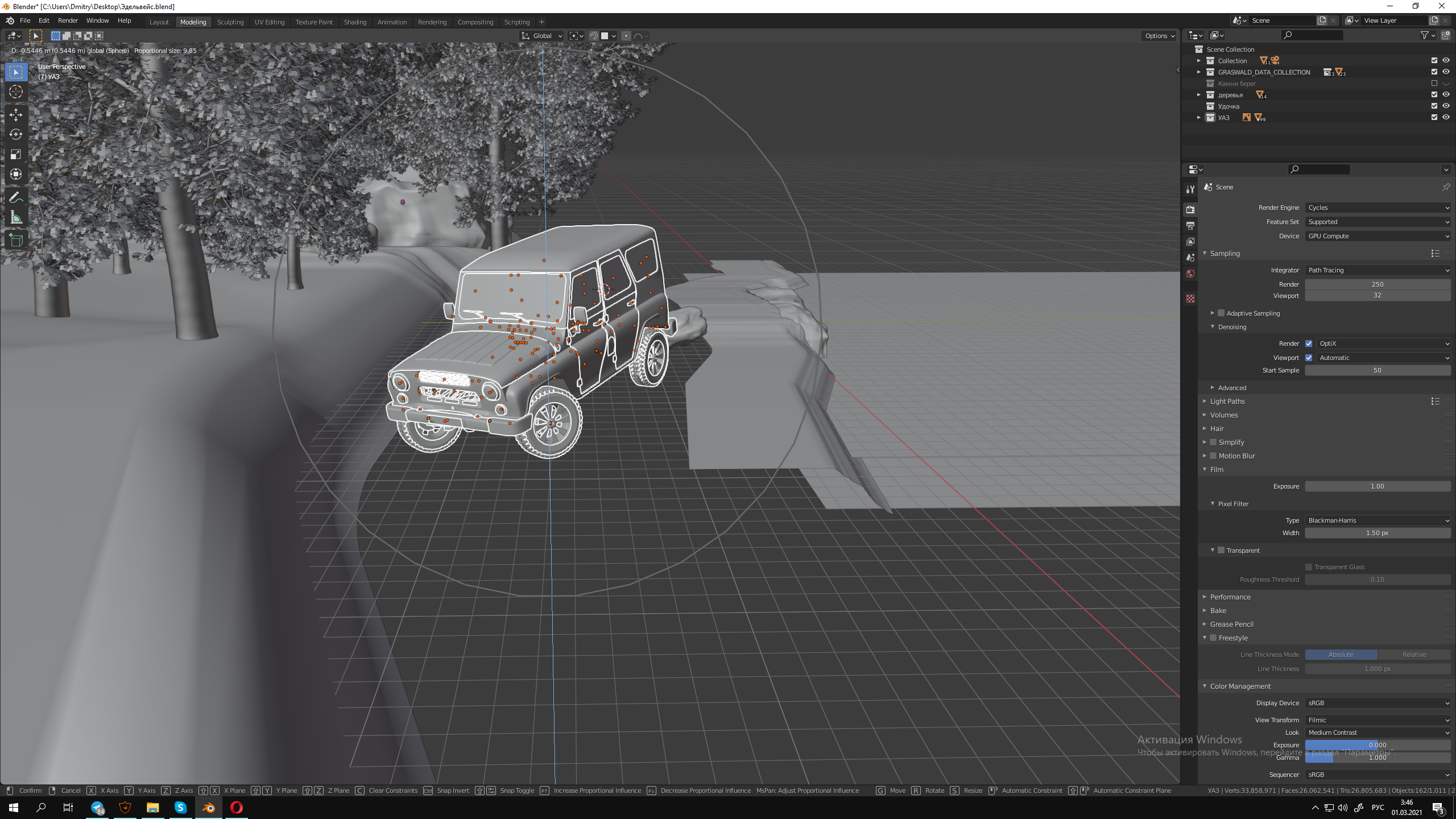The height and width of the screenshot is (819, 1456).
Task: Adjust the Film Exposure slider
Action: tap(1378, 486)
